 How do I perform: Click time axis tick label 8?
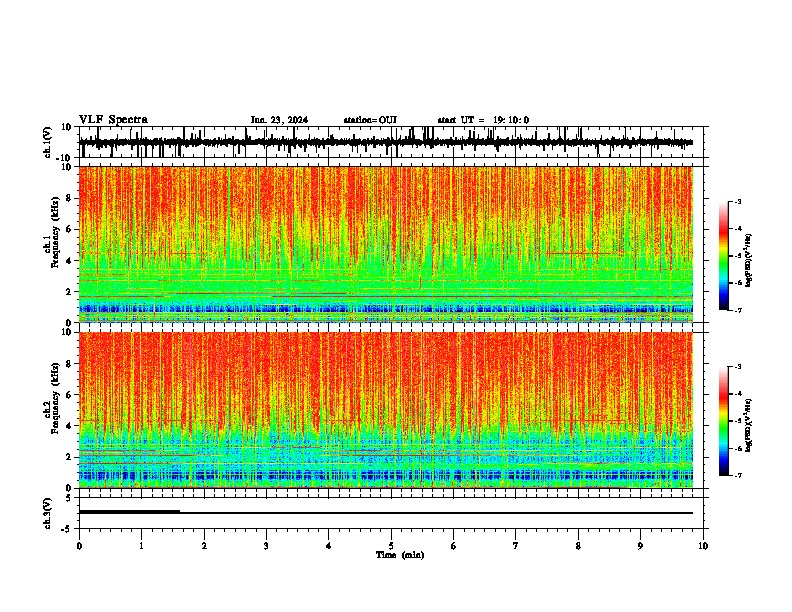click(578, 546)
